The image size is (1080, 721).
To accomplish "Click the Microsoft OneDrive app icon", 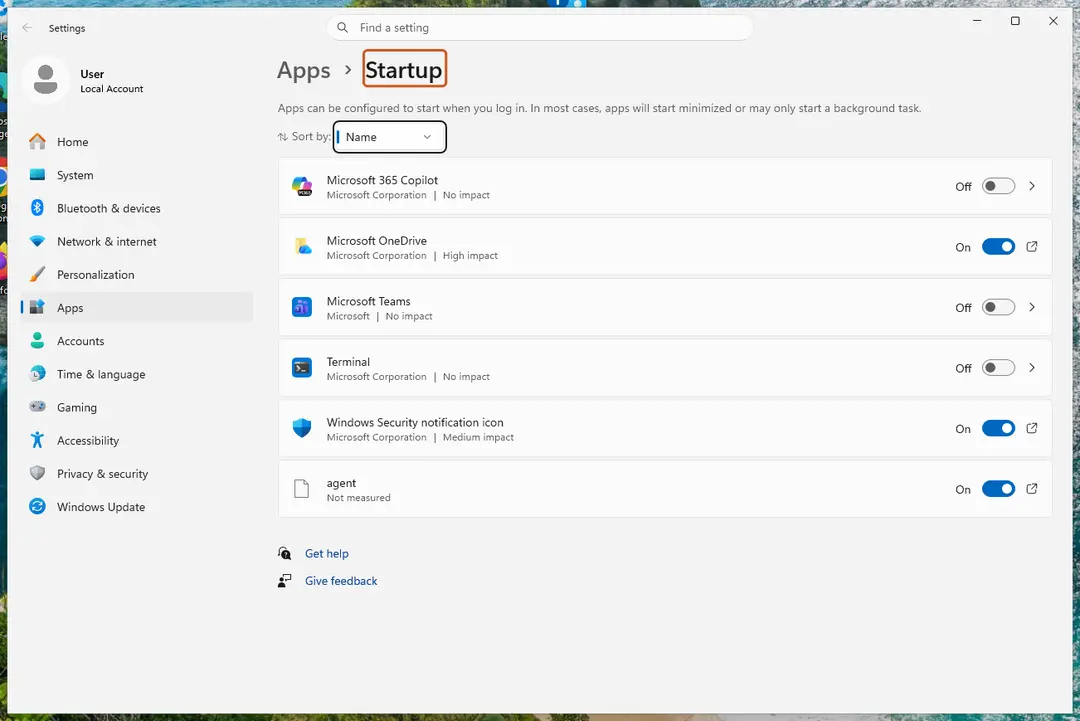I will pyautogui.click(x=302, y=247).
